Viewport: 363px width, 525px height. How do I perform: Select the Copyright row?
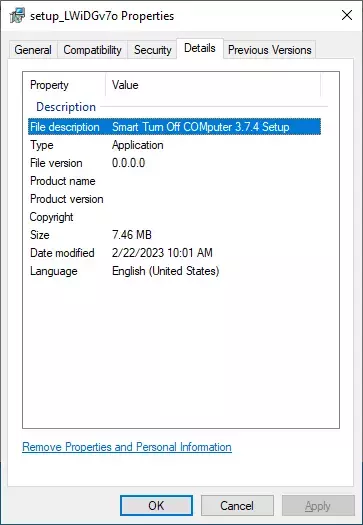(x=174, y=217)
